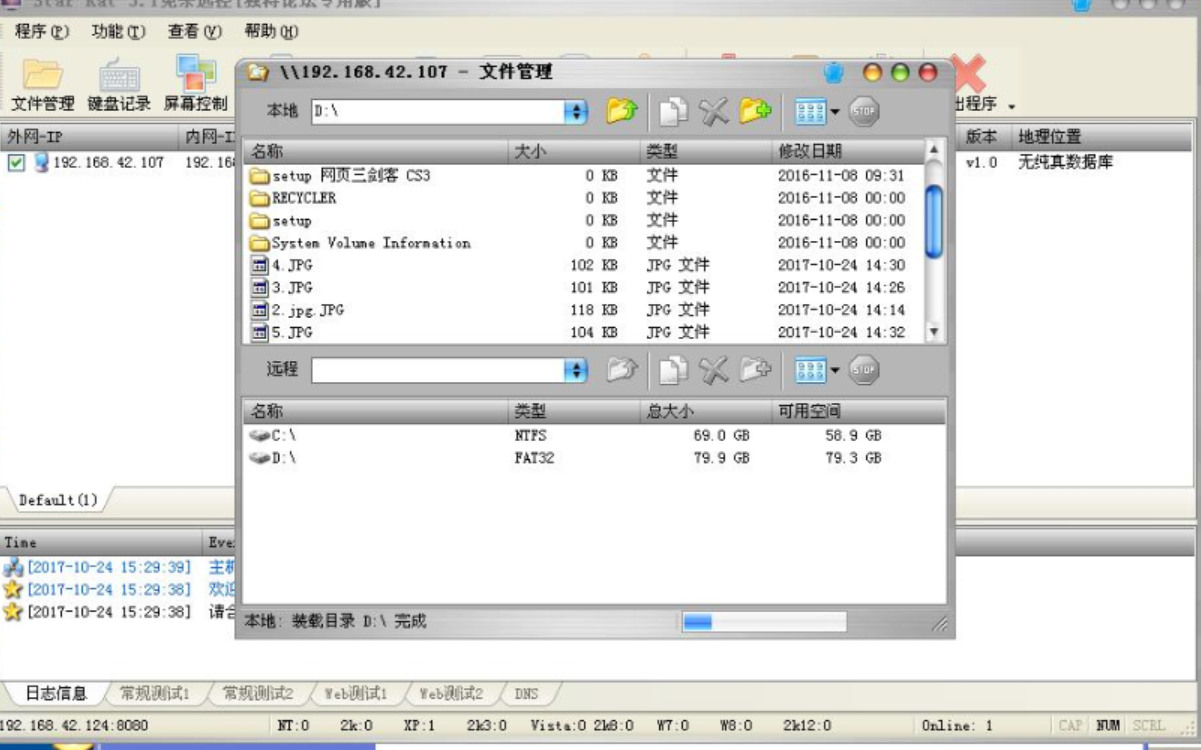Viewport: 1201px width, 750px height.
Task: Click the 无纯真数据库 location cell
Action: (x=1065, y=162)
